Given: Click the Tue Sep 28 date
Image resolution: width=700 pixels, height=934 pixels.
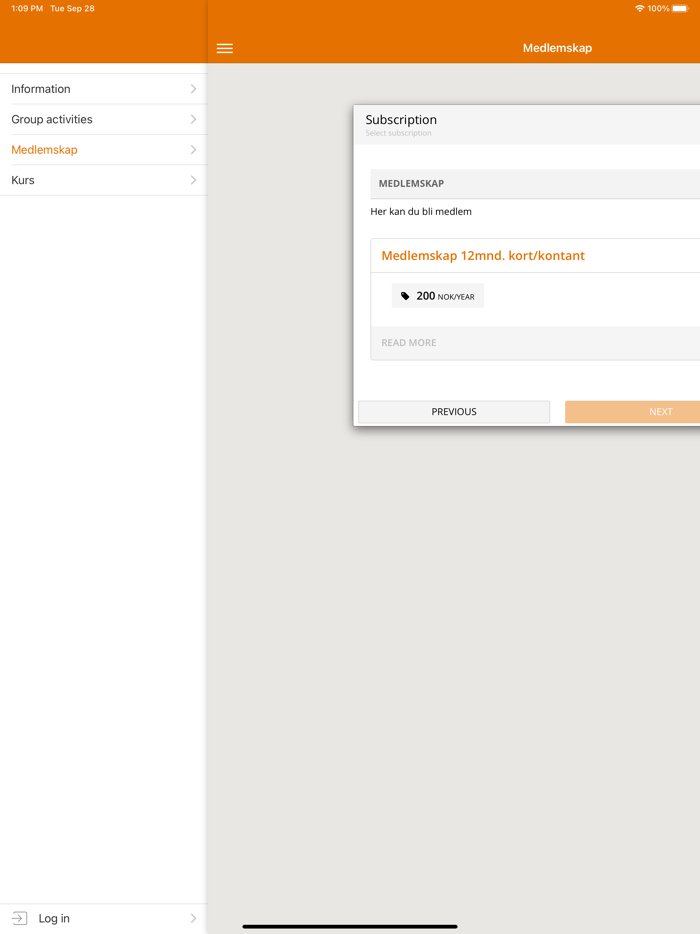Looking at the screenshot, I should point(72,8).
